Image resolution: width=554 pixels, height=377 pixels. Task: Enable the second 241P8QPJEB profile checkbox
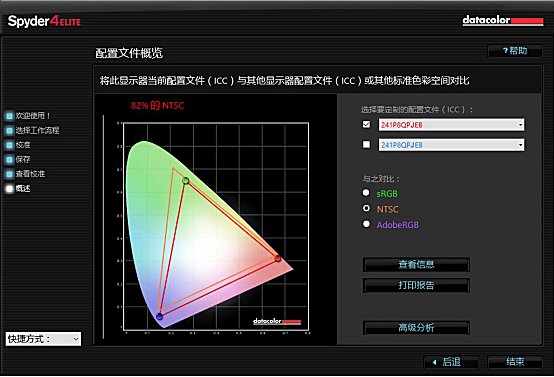coord(366,145)
